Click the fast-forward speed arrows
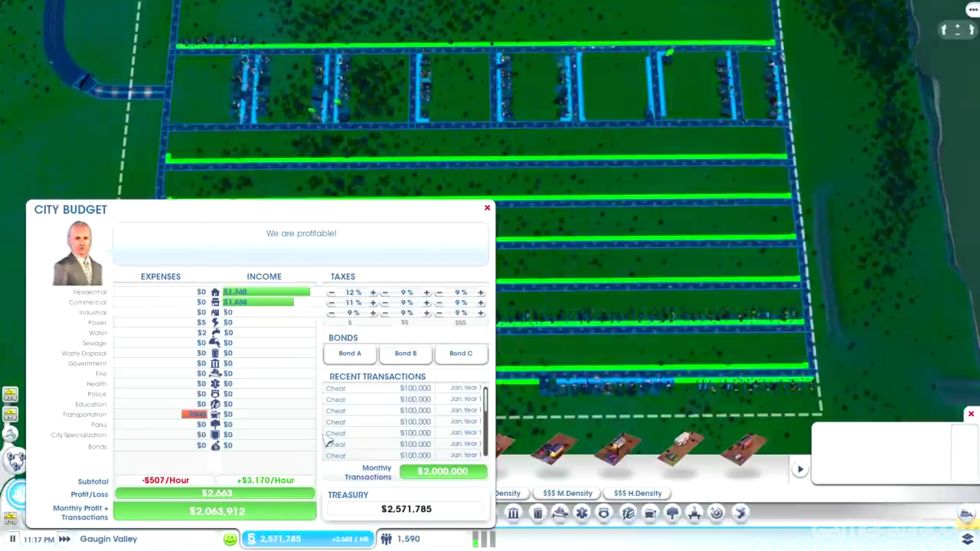The image size is (980, 551). [64, 539]
